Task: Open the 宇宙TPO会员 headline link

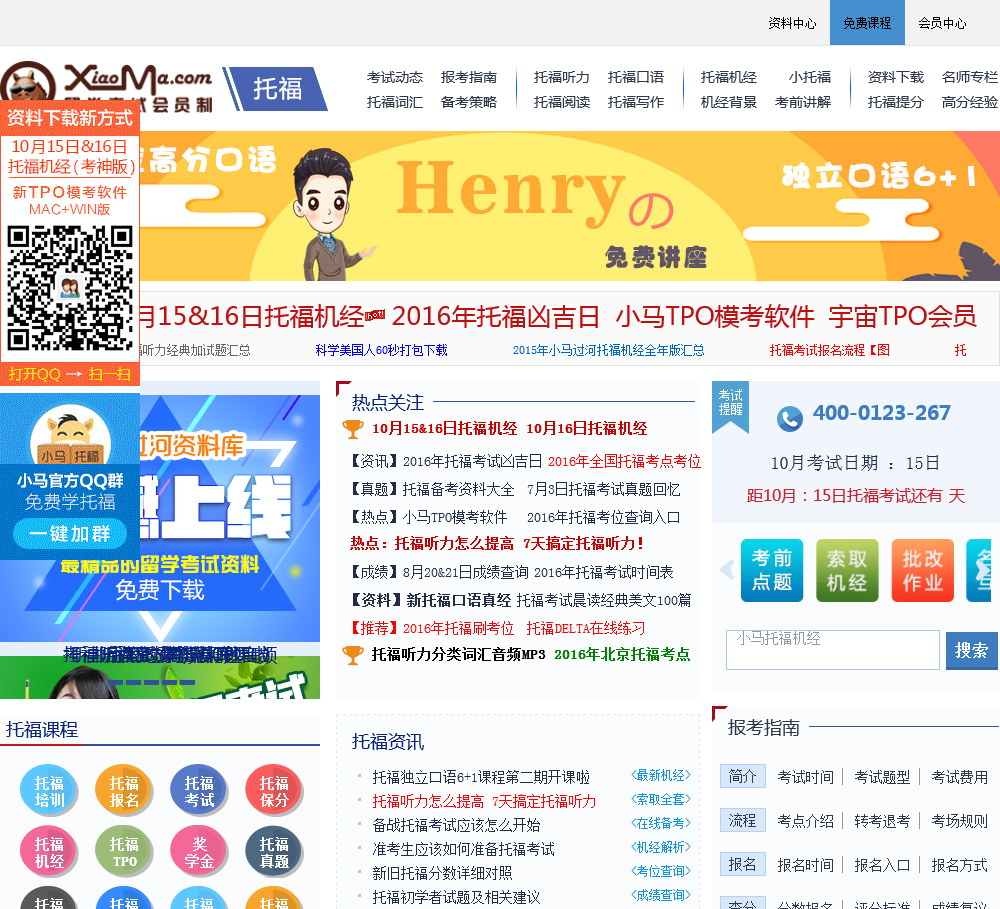Action: [x=902, y=316]
